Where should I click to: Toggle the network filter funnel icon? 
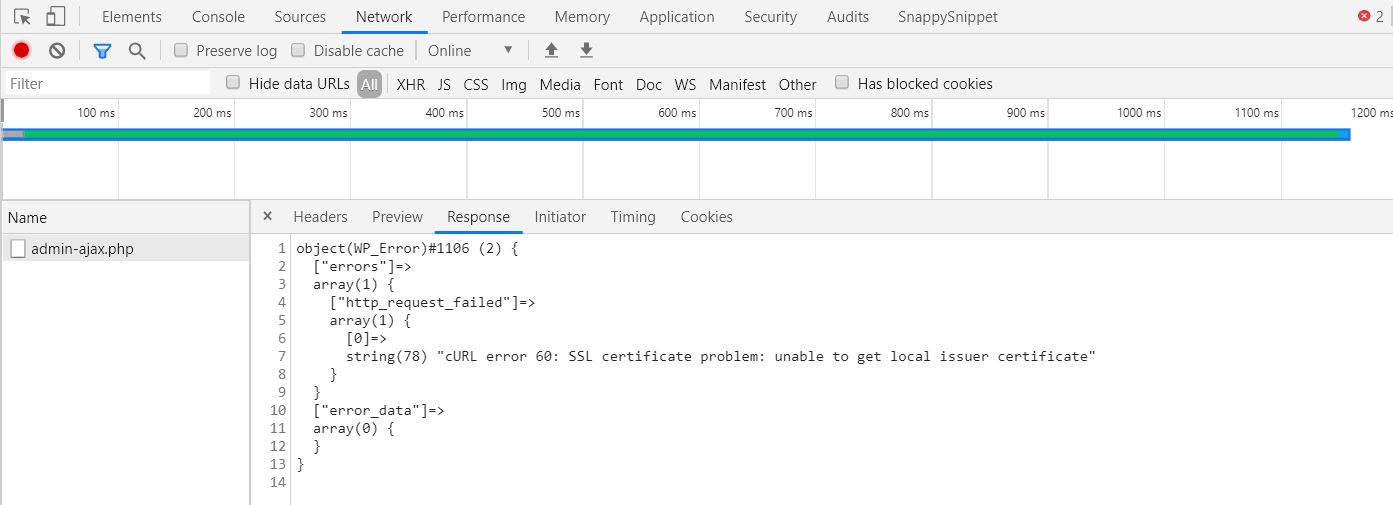point(102,50)
